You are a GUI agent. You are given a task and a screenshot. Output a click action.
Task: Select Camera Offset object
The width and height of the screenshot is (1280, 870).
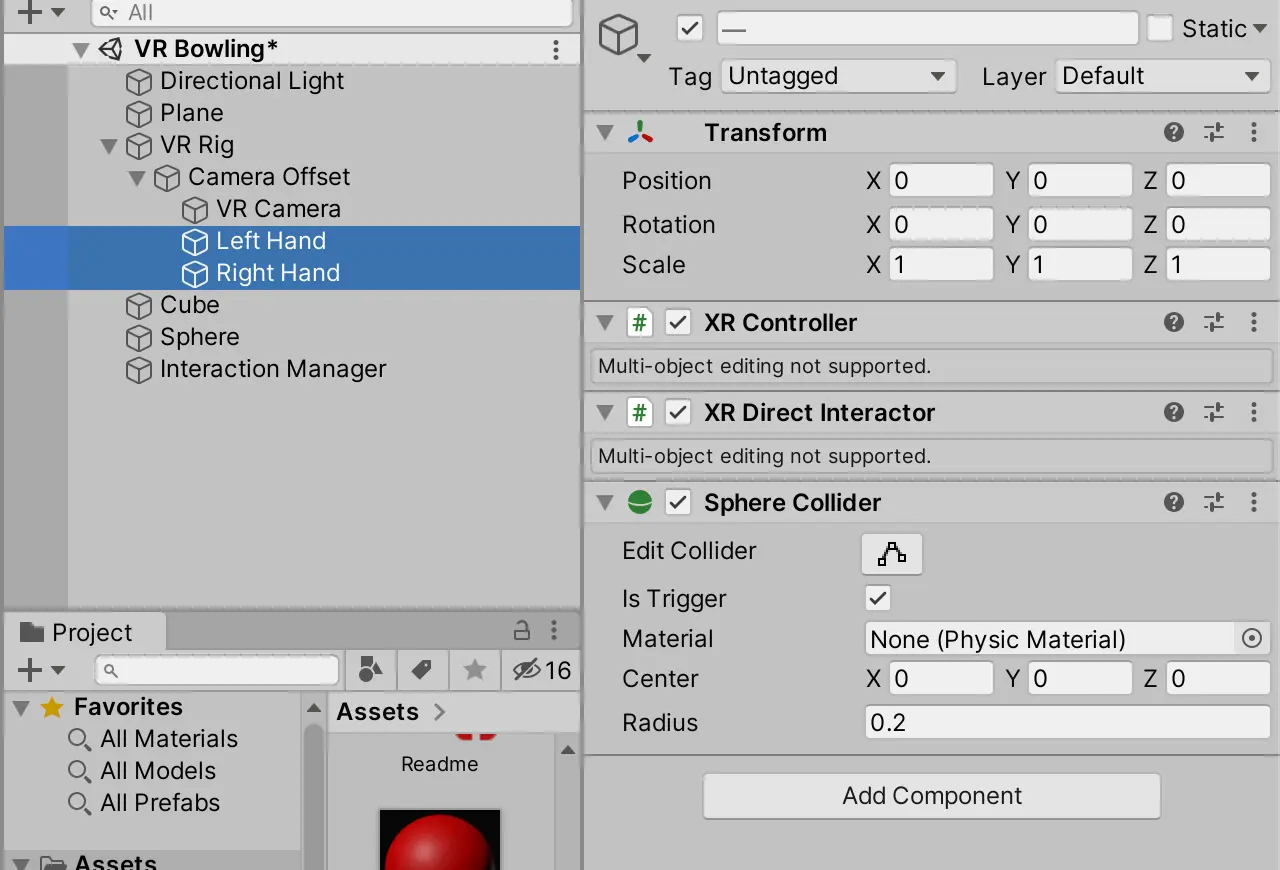point(269,177)
